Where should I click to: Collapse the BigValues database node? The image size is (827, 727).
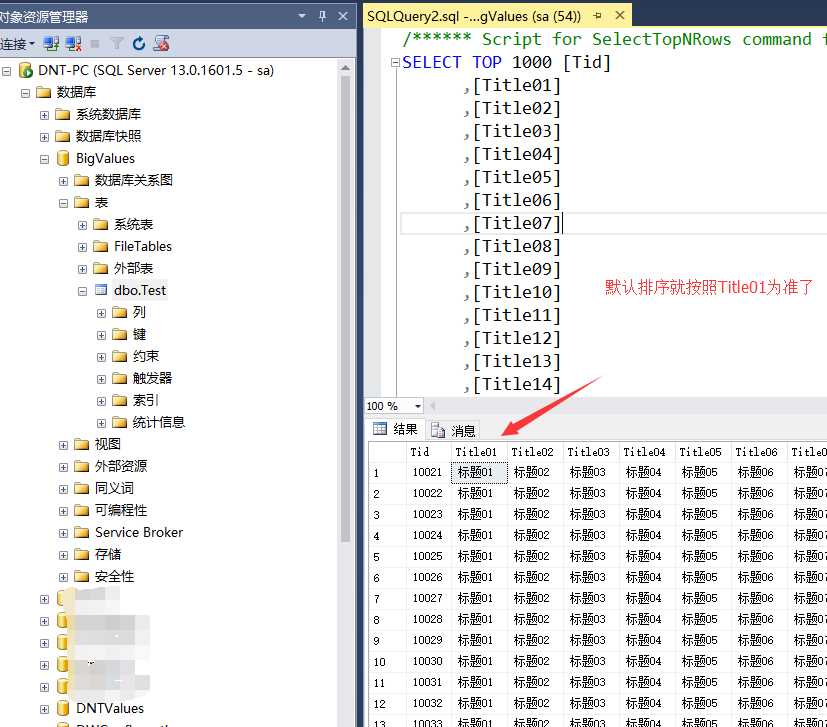[44, 159]
